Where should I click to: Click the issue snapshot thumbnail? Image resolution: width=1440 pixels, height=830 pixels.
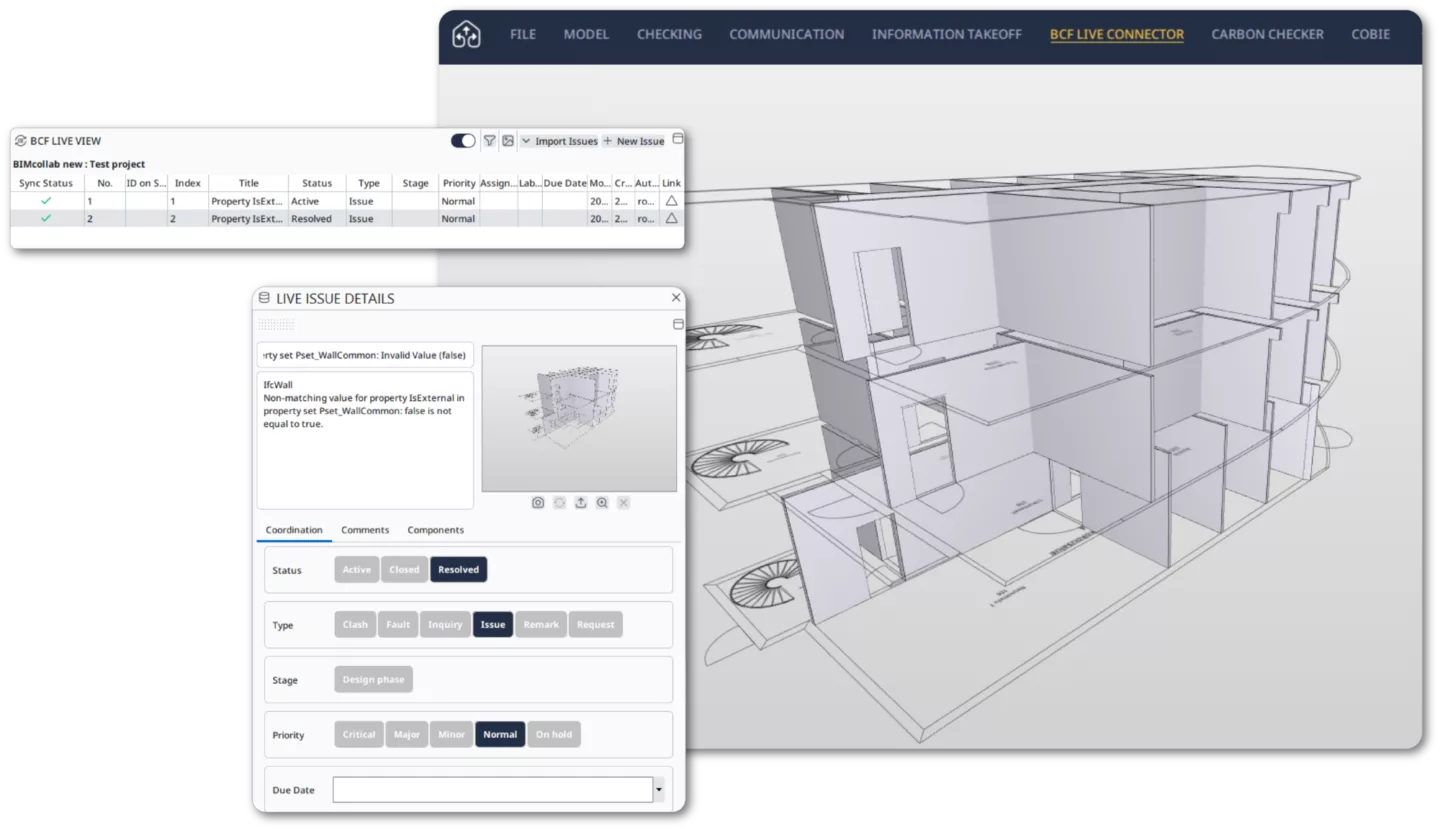tap(579, 419)
